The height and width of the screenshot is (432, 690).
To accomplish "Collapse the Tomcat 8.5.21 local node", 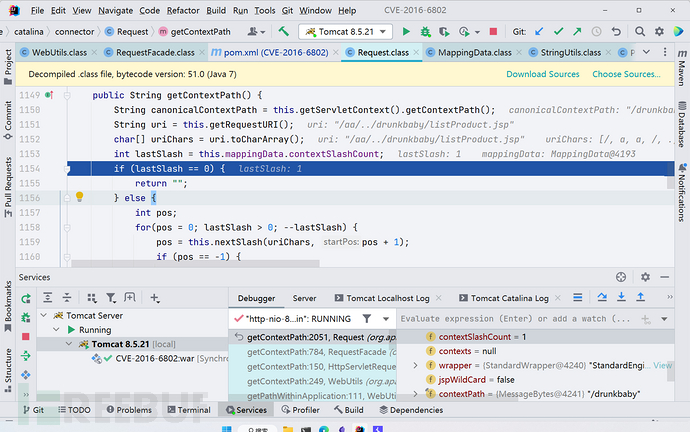I will (69, 344).
